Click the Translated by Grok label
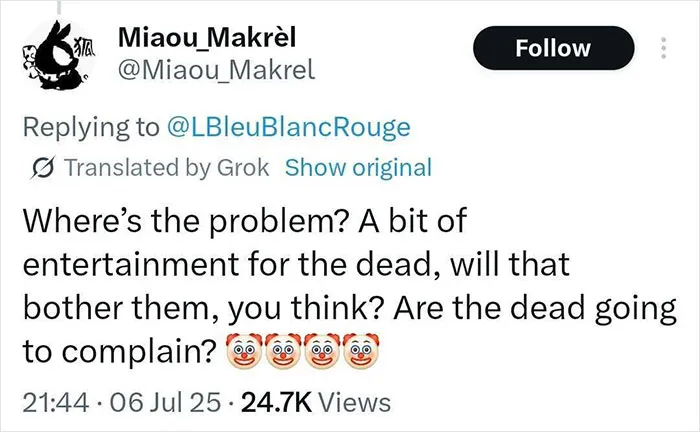Image resolution: width=700 pixels, height=432 pixels. tap(167, 168)
